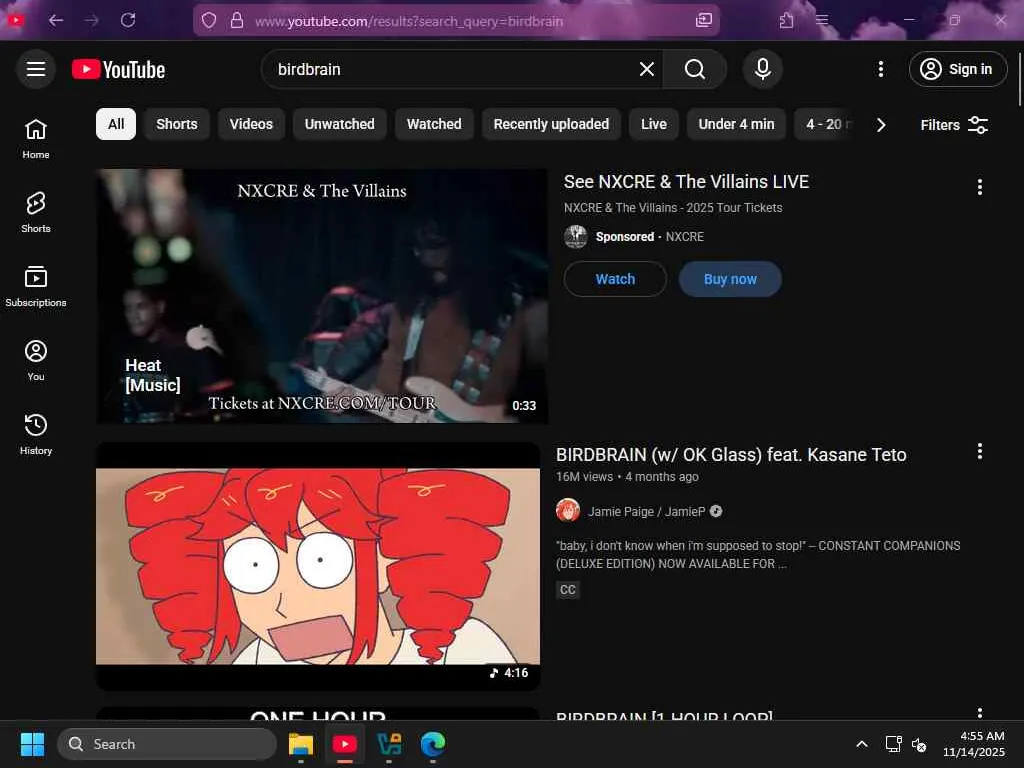Screen dimensions: 1024x768
Task: Click the NXCRE advertiser name text
Action: (684, 236)
